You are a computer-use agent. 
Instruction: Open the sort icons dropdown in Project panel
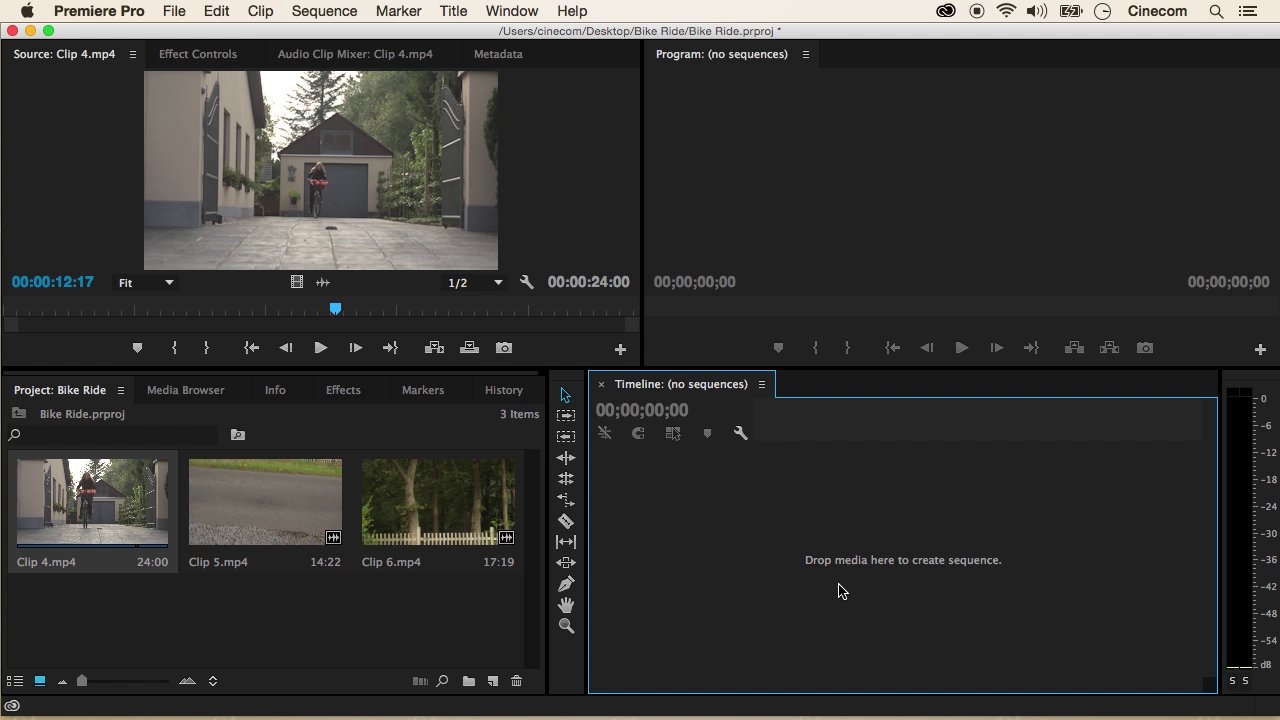212,681
